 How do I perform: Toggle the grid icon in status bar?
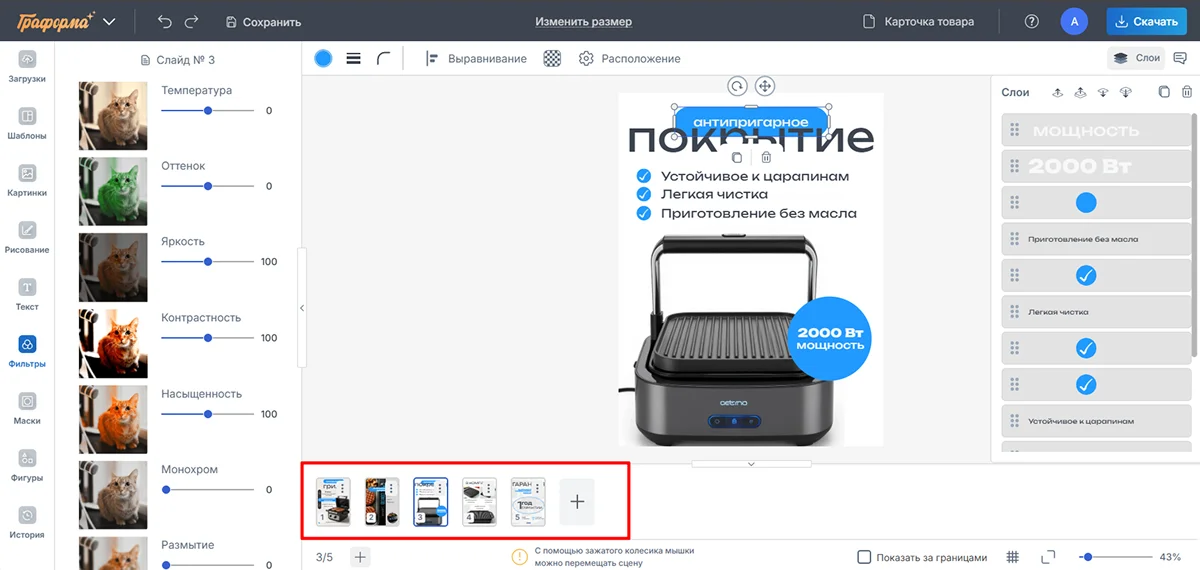coord(1012,557)
